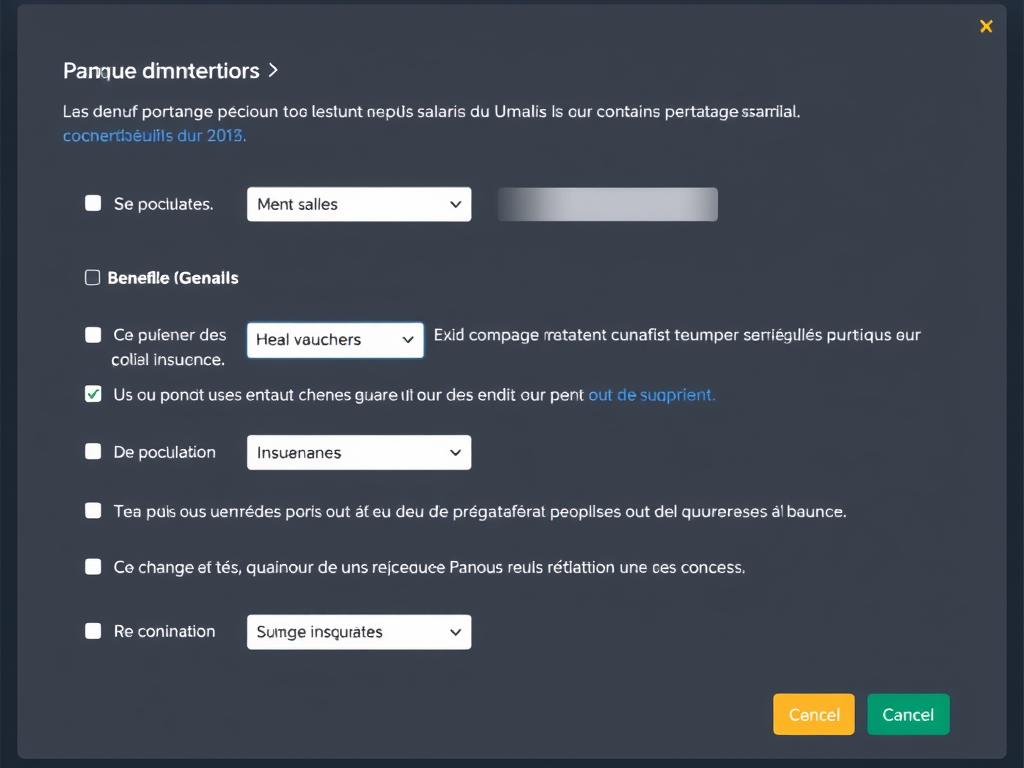Open the Insuenanes dropdown
1024x768 pixels.
tap(358, 453)
